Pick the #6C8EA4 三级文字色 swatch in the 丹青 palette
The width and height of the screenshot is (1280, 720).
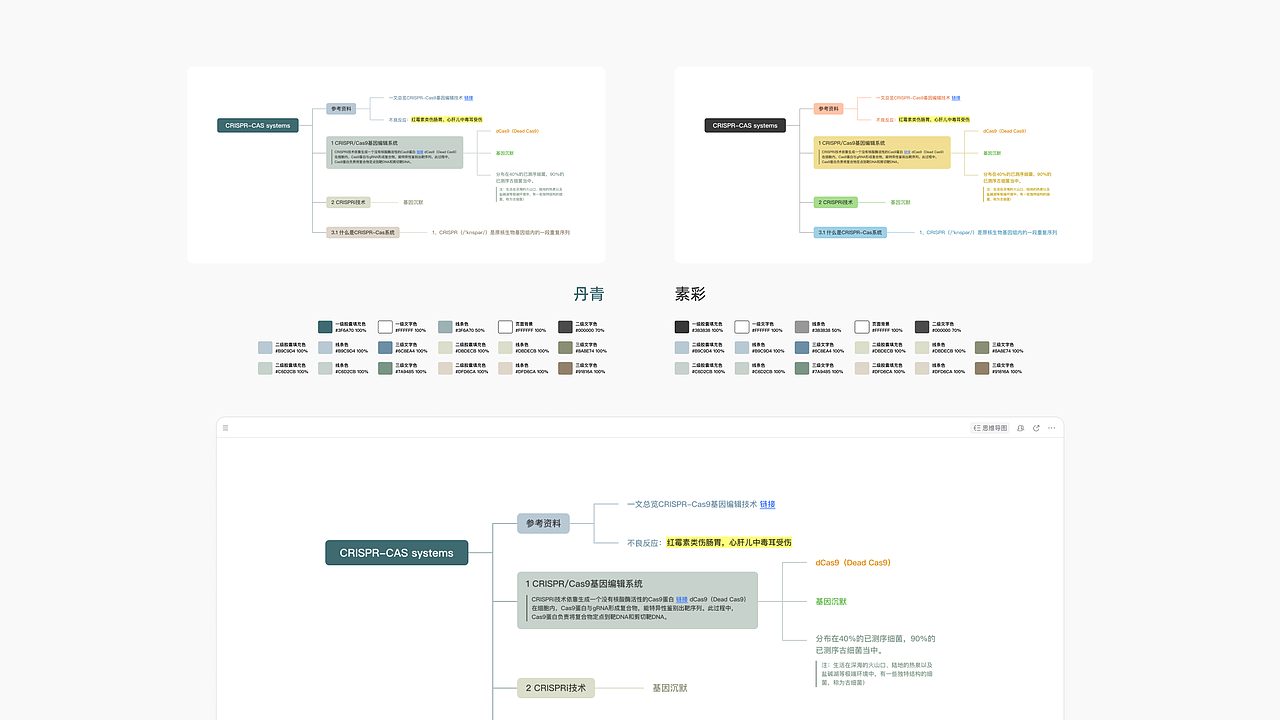pos(385,348)
